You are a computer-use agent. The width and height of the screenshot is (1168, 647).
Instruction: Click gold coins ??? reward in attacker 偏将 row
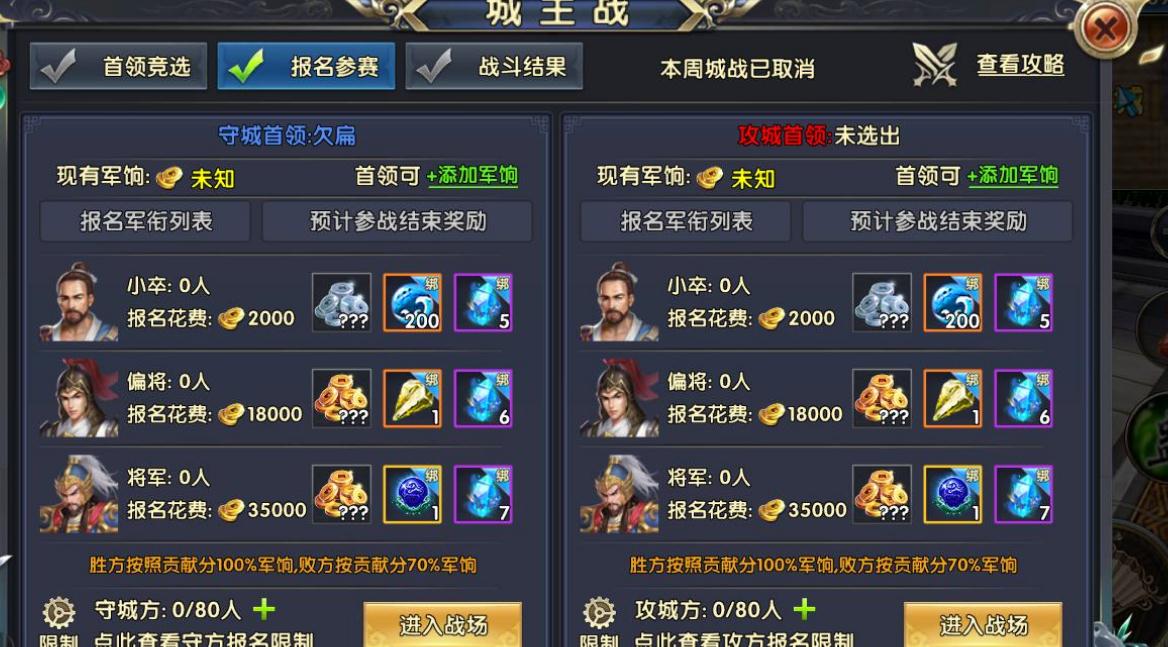(882, 398)
